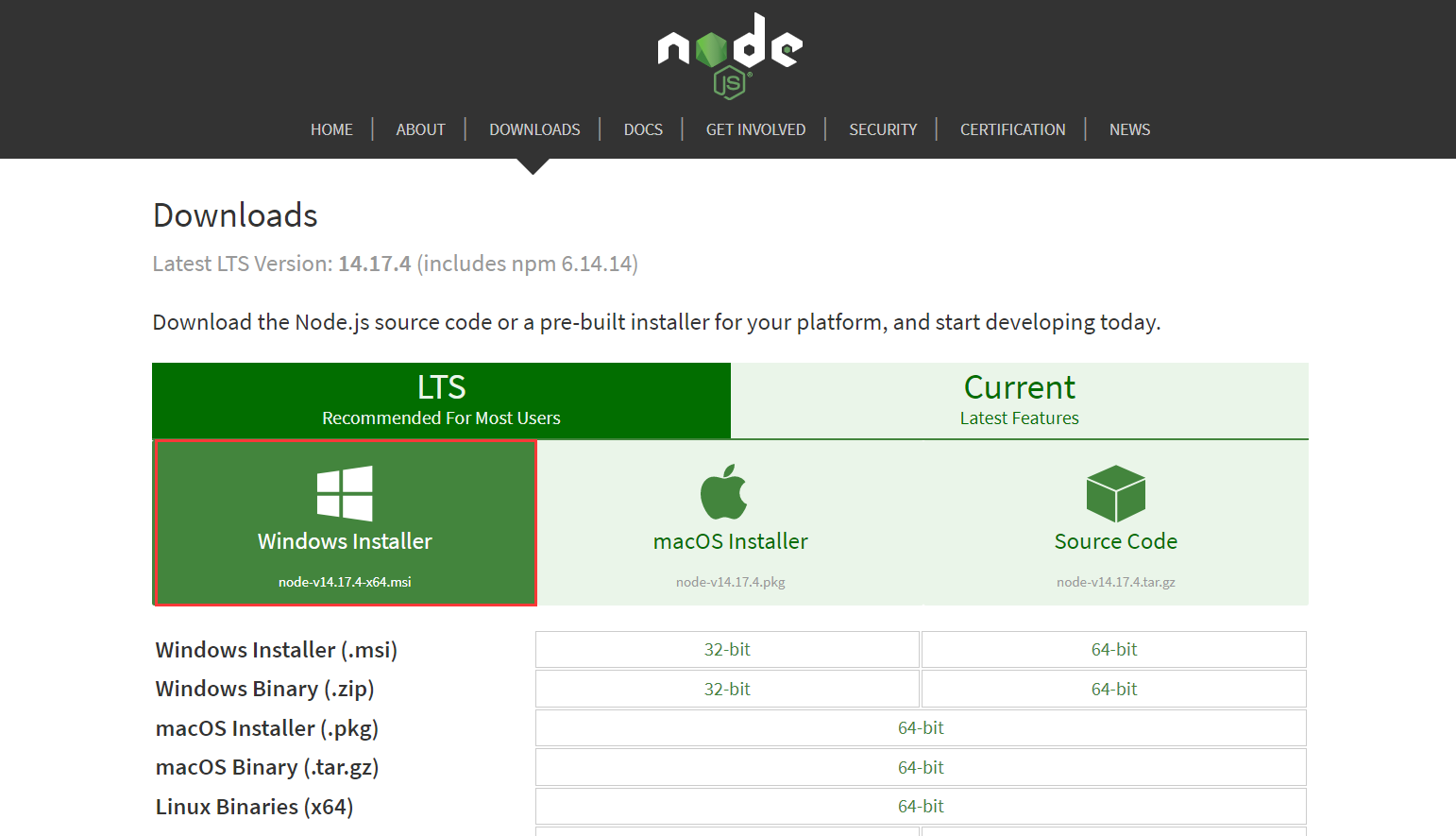Open GET INVOLVED in the navigation

click(x=755, y=129)
